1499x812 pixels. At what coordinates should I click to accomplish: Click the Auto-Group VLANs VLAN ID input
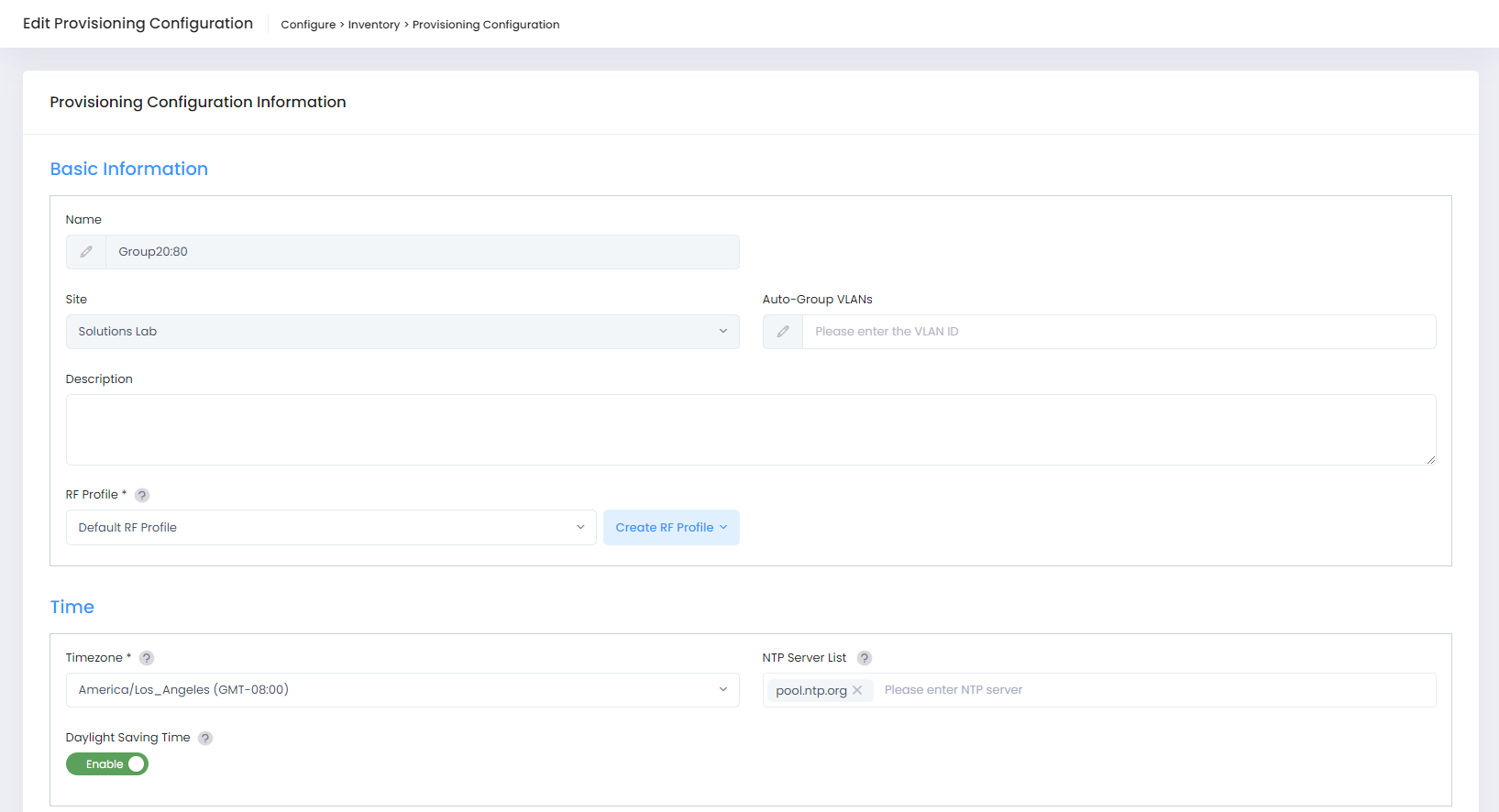1118,332
